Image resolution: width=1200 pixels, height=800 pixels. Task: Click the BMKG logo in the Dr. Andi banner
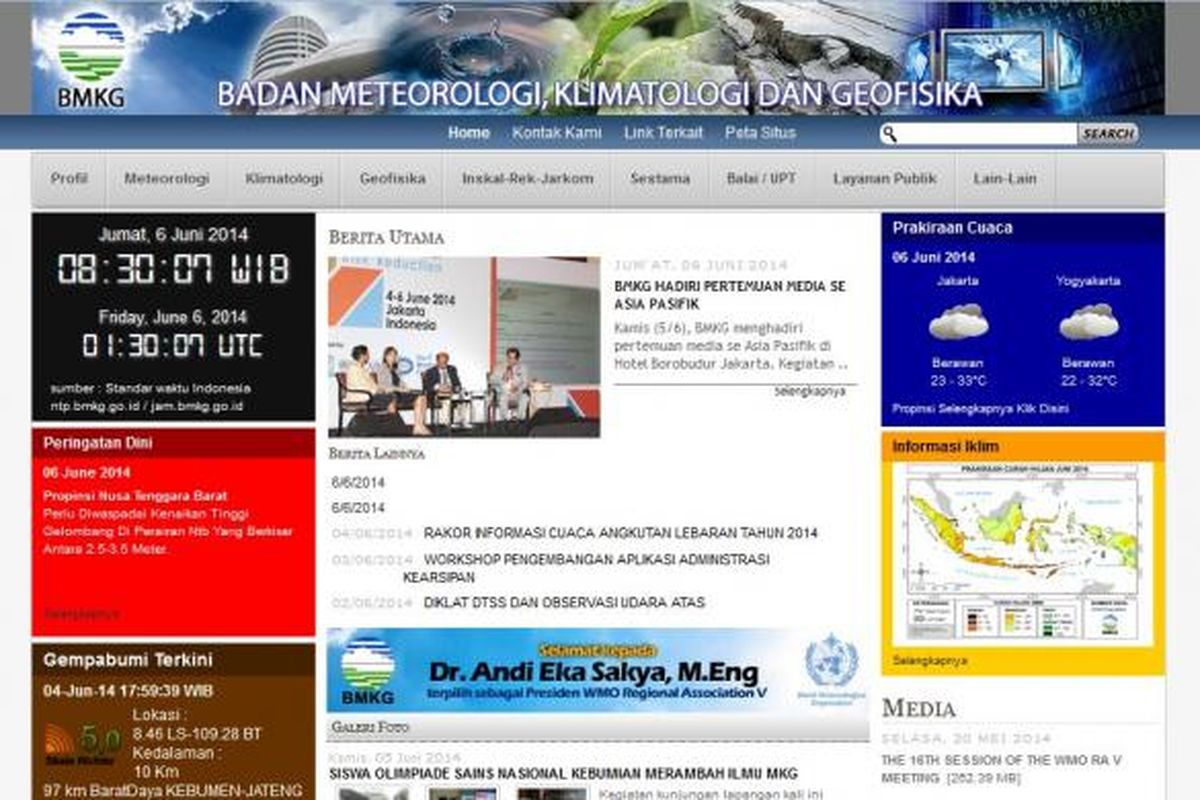pyautogui.click(x=367, y=671)
